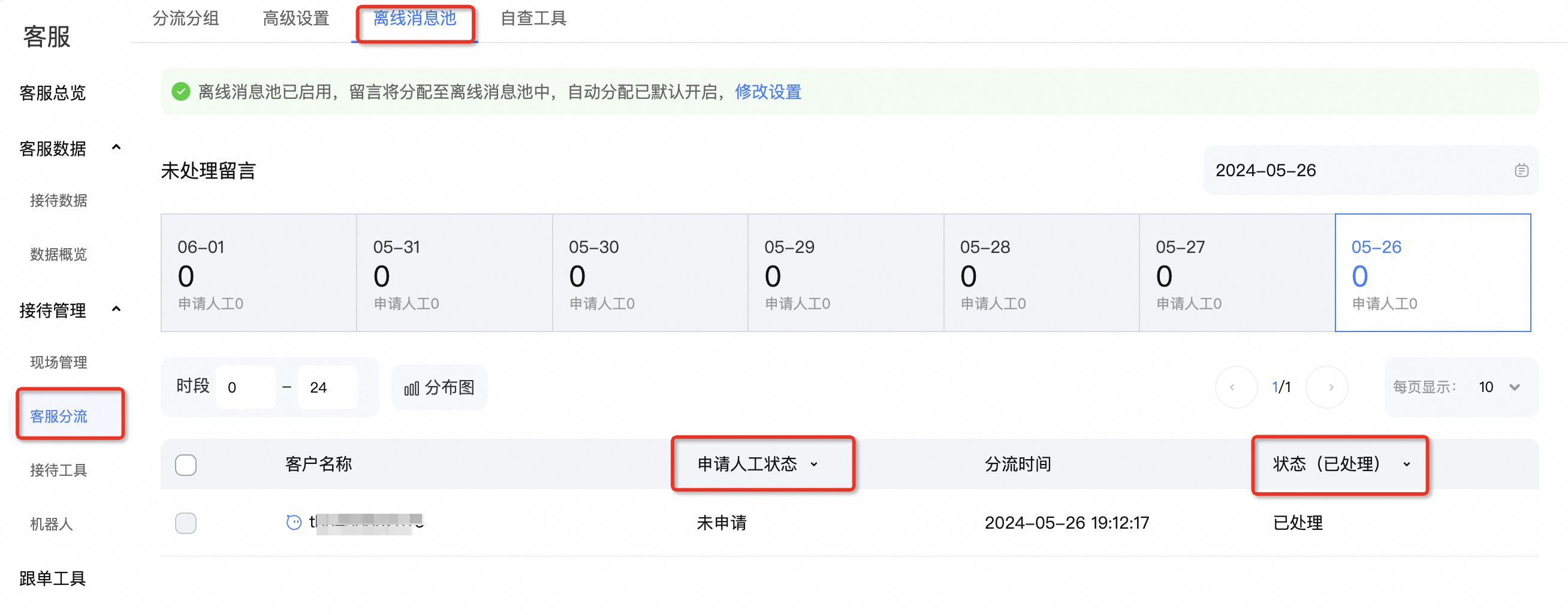Click the 2024-05-26 date input
Image resolution: width=1568 pixels, height=615 pixels.
click(1371, 170)
